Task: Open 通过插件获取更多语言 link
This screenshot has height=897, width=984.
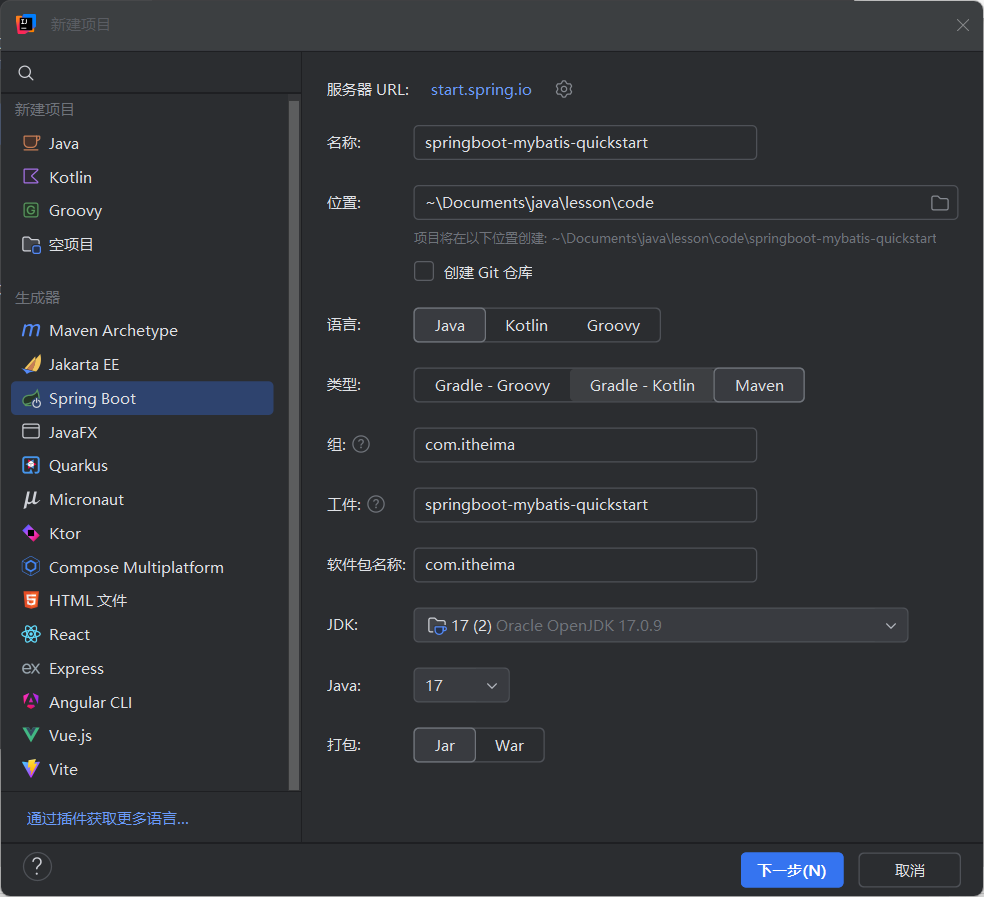Action: point(107,819)
